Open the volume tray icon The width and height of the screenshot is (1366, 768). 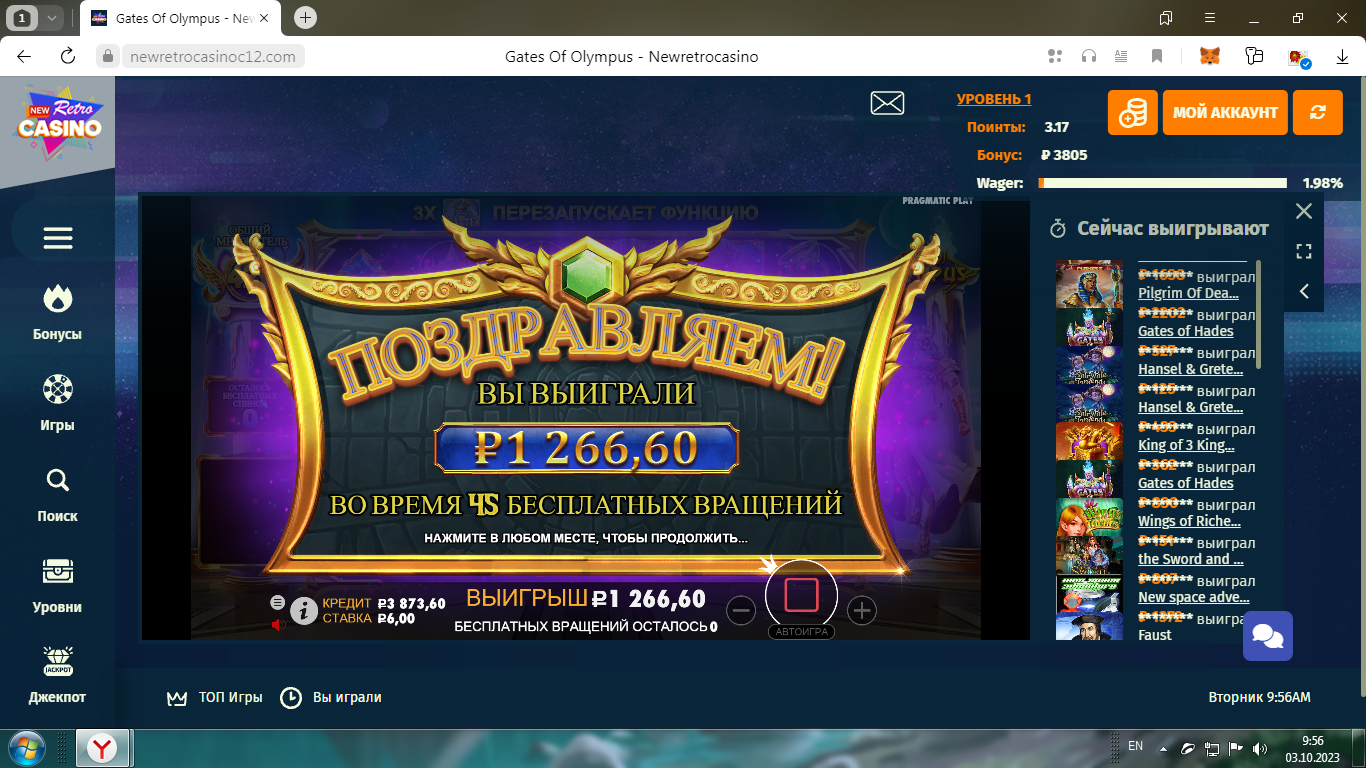pyautogui.click(x=1259, y=748)
